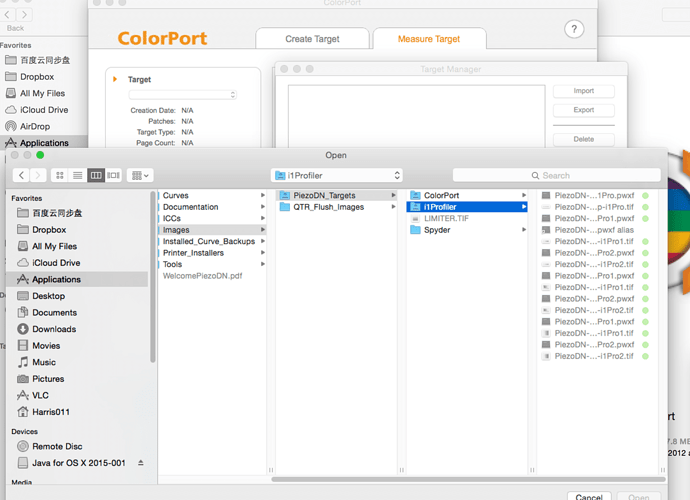The image size is (690, 500).
Task: Switch to icon view in Open dialog
Action: [x=60, y=176]
